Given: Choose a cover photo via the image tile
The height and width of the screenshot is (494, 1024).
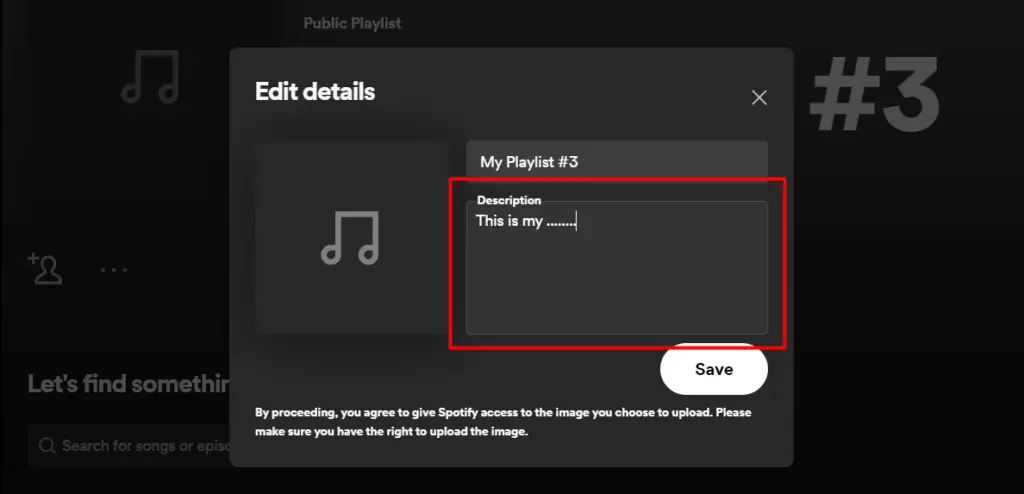Looking at the screenshot, I should (x=352, y=237).
